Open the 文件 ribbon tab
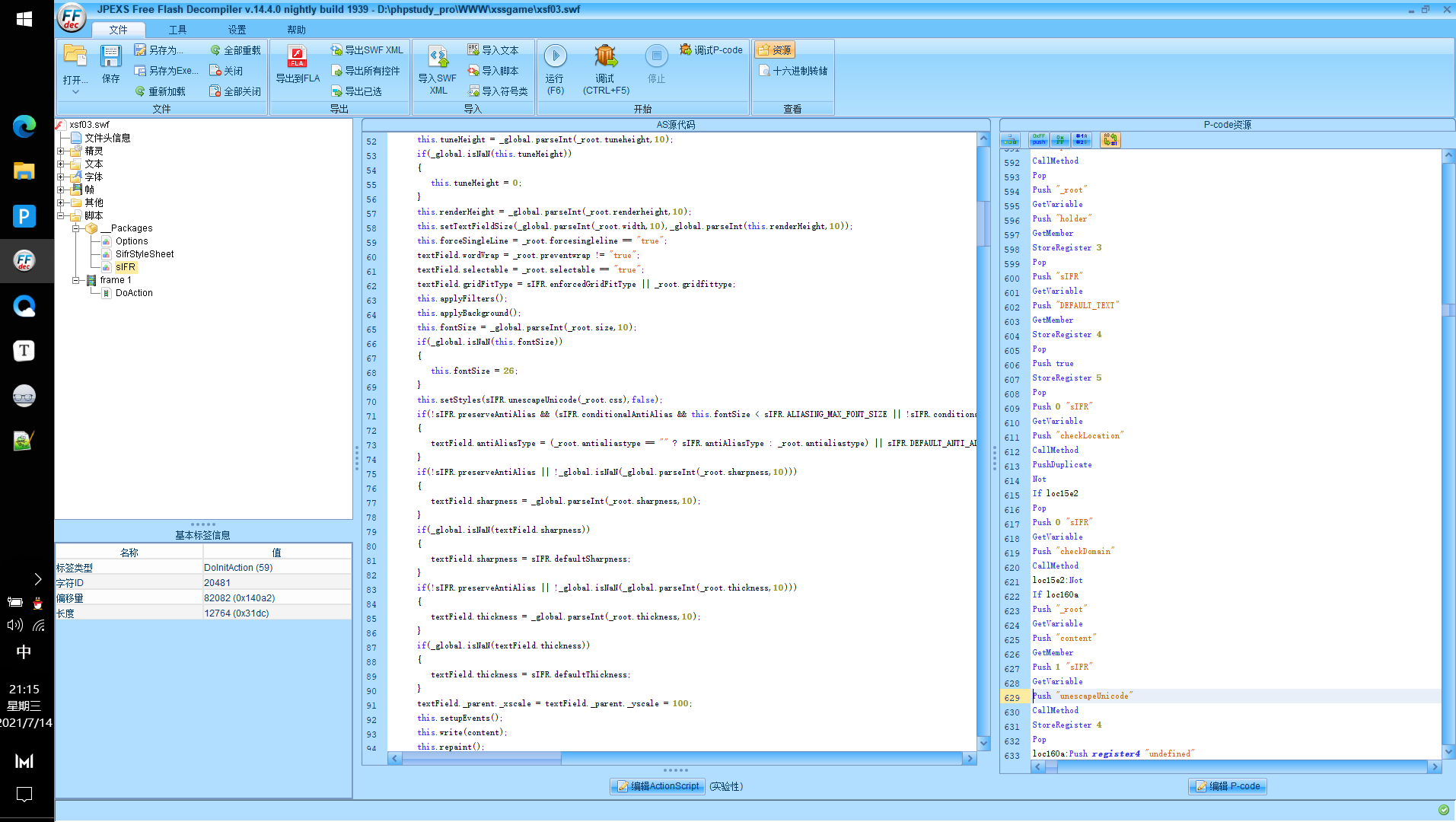1456x822 pixels. click(118, 30)
